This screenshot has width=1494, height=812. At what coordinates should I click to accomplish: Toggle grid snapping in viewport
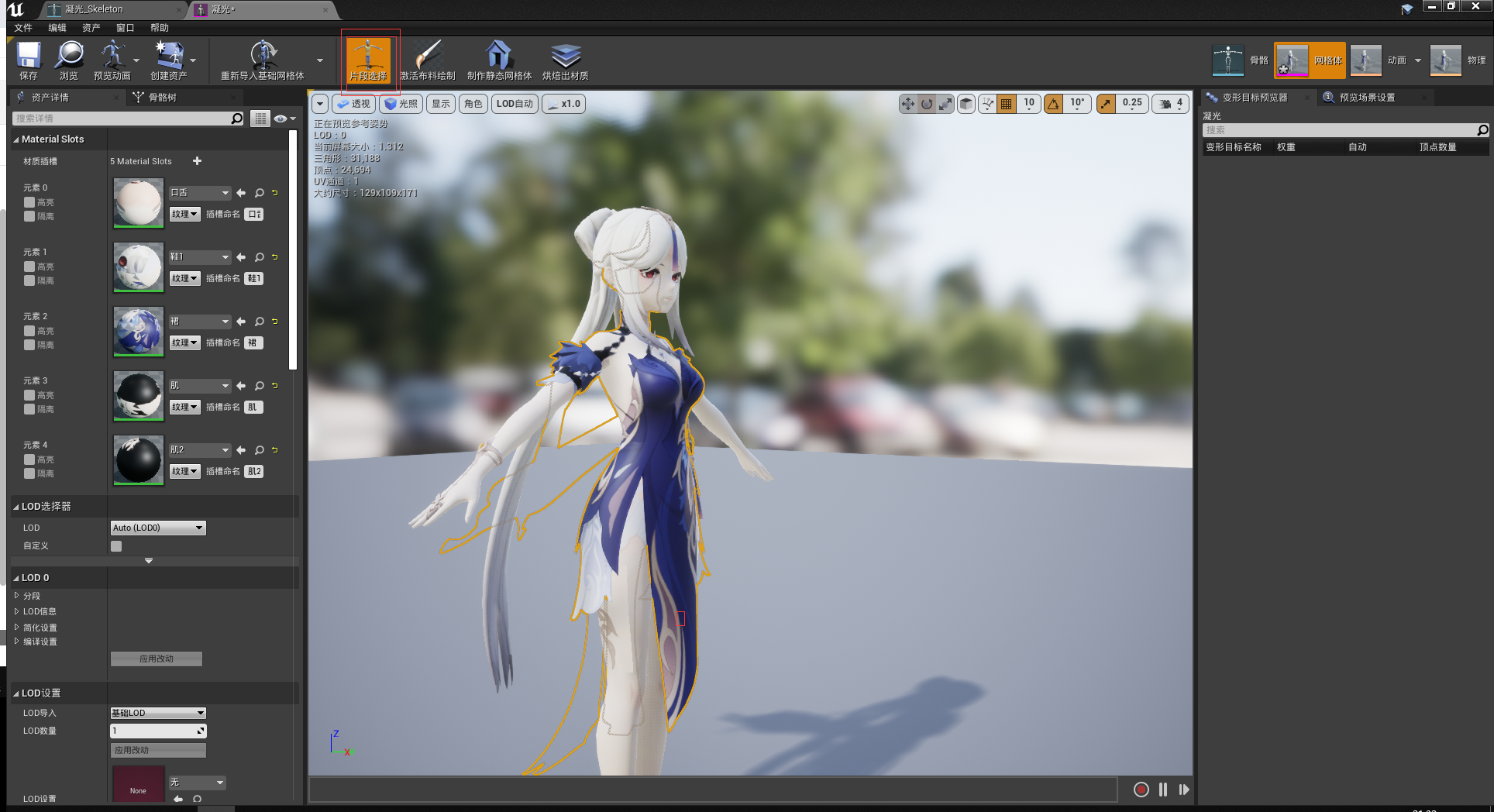(x=1006, y=104)
